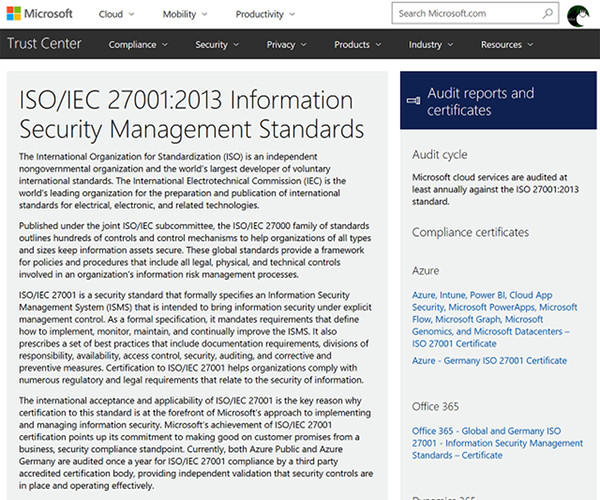Viewport: 600px width, 500px height.
Task: Click the Azure section heading
Action: [x=426, y=270]
